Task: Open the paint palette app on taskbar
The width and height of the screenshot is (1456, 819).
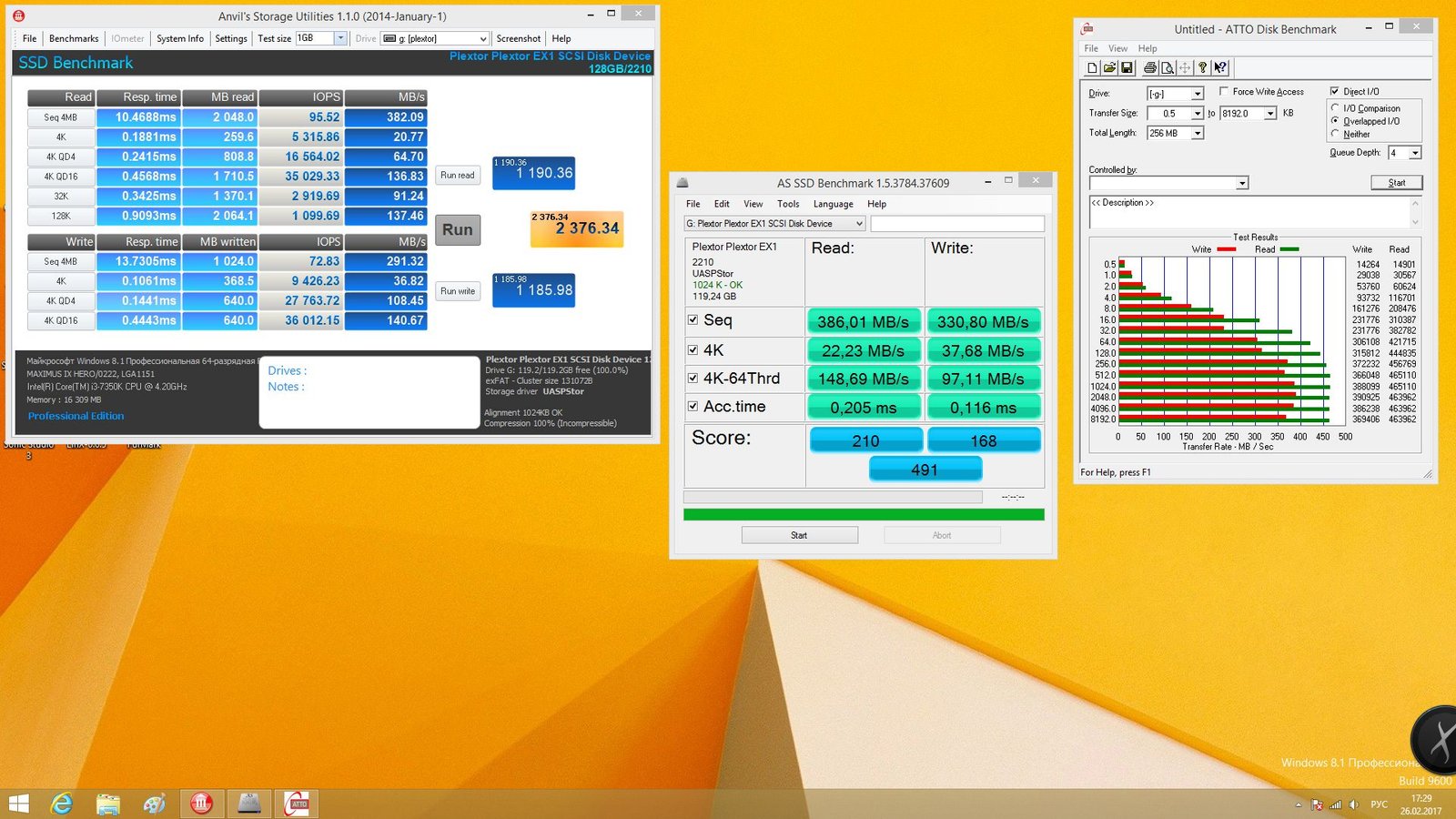Action: coord(155,804)
